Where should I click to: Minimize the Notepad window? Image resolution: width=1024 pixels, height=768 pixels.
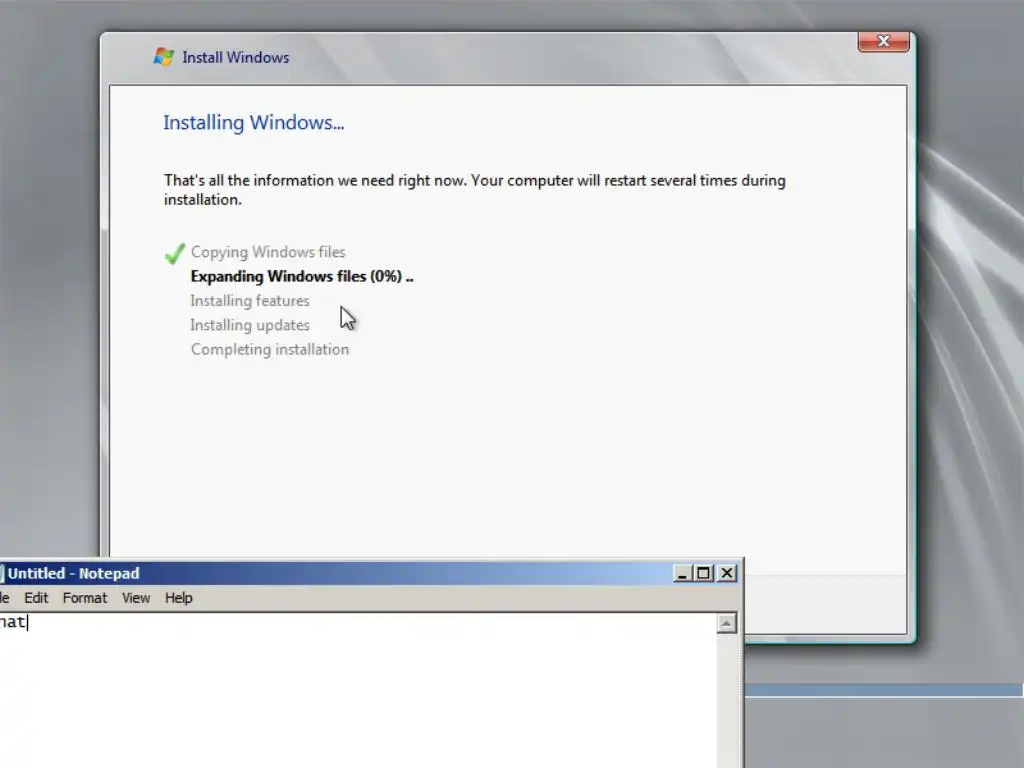click(x=682, y=573)
